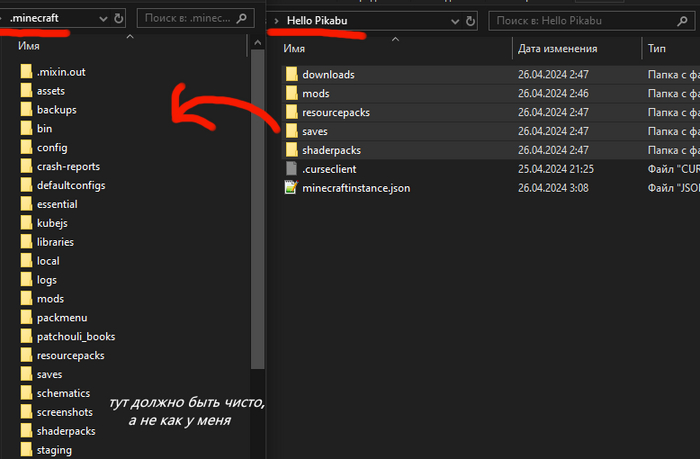Click the bin folder icon
Image resolution: width=700 pixels, height=459 pixels.
point(26,128)
